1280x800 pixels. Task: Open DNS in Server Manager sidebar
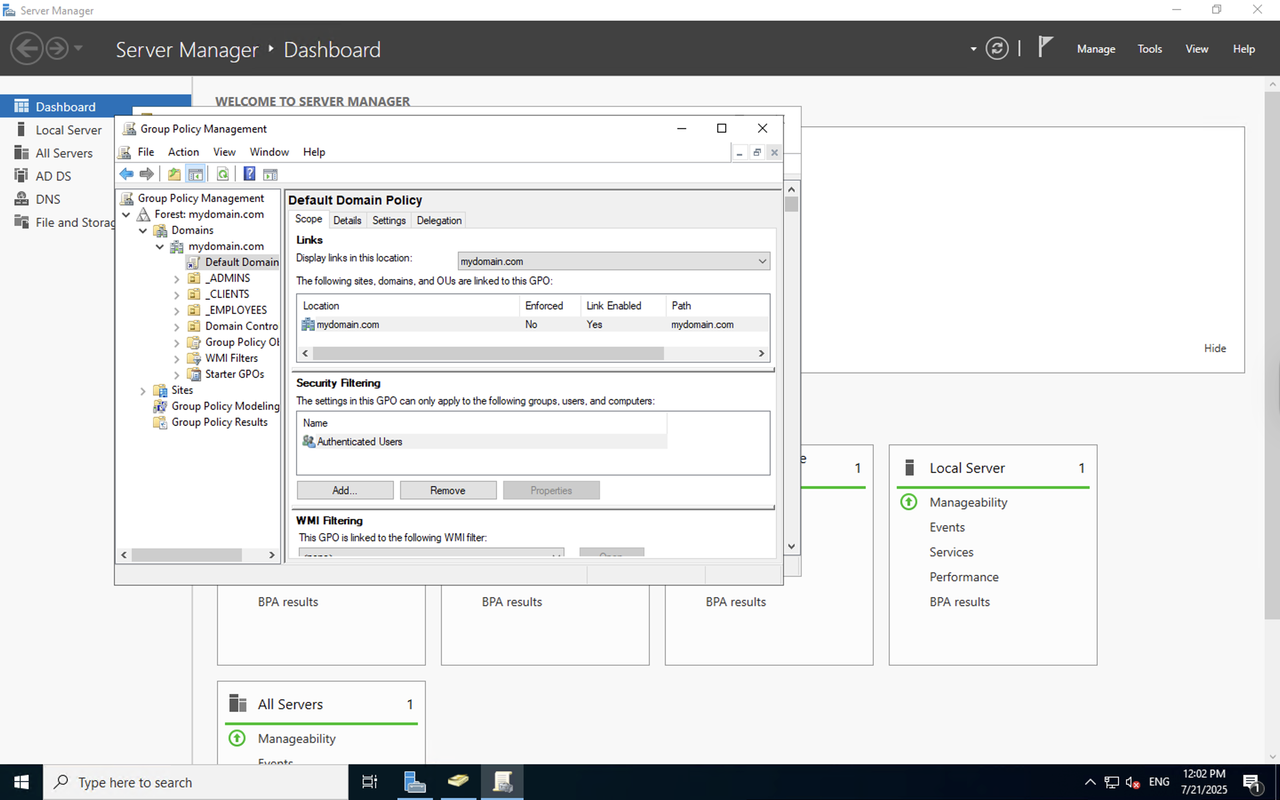point(48,199)
